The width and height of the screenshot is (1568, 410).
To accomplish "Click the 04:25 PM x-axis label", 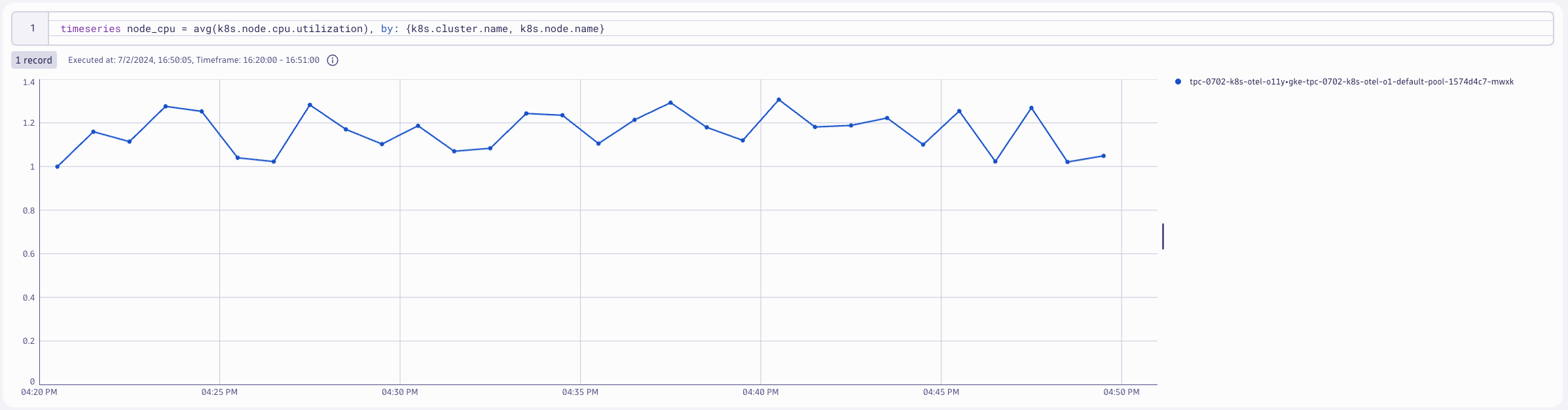I will pos(219,392).
